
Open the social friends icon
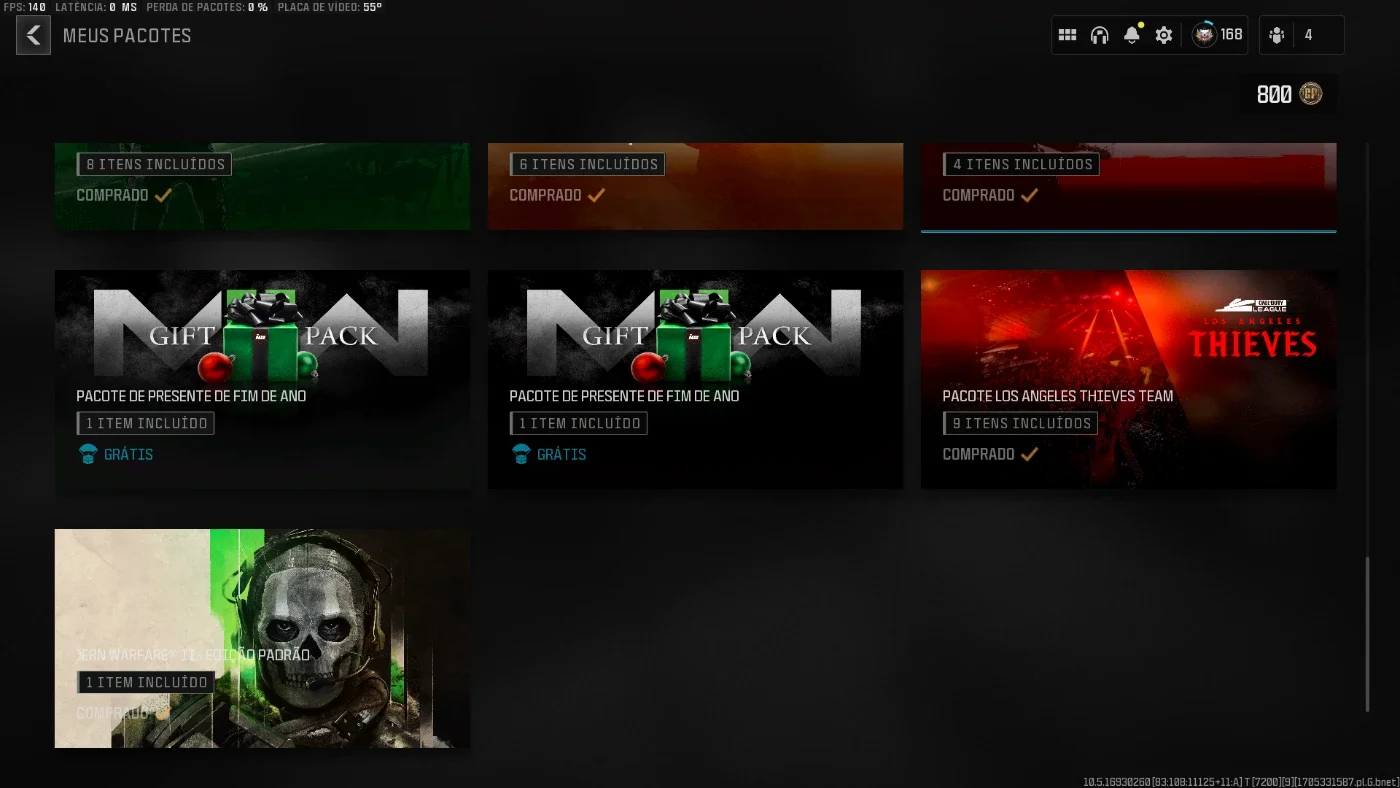(1277, 35)
